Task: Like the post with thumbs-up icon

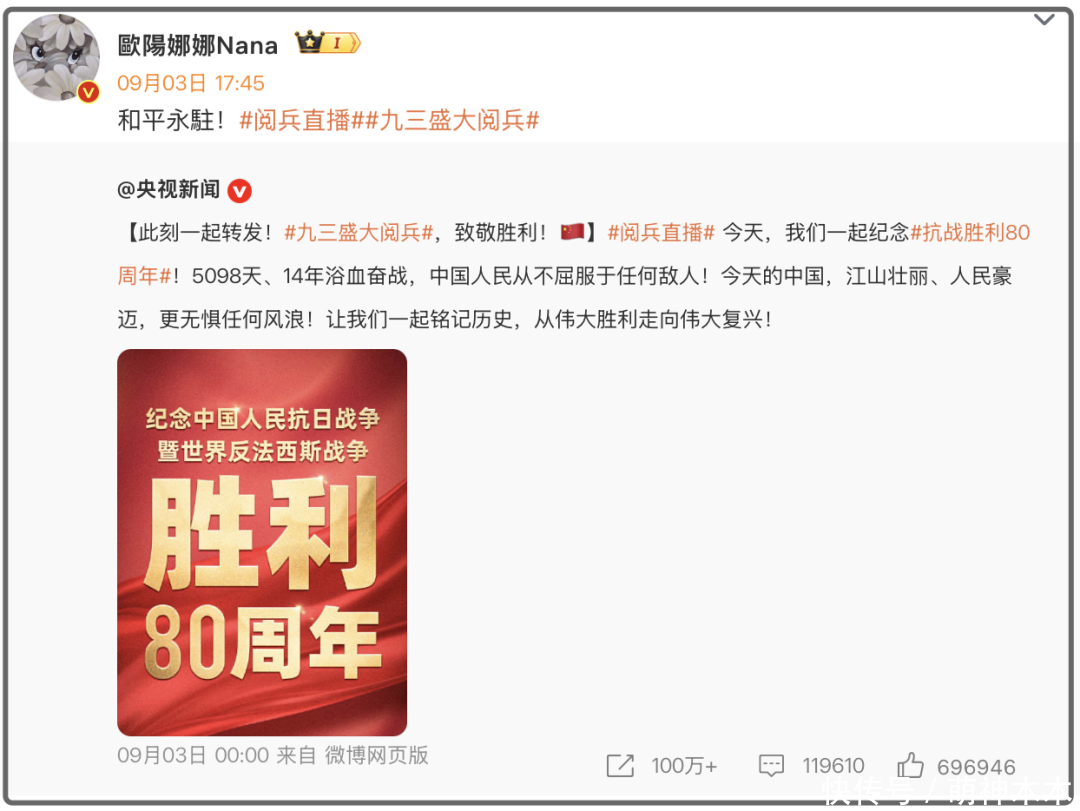Action: [x=910, y=765]
